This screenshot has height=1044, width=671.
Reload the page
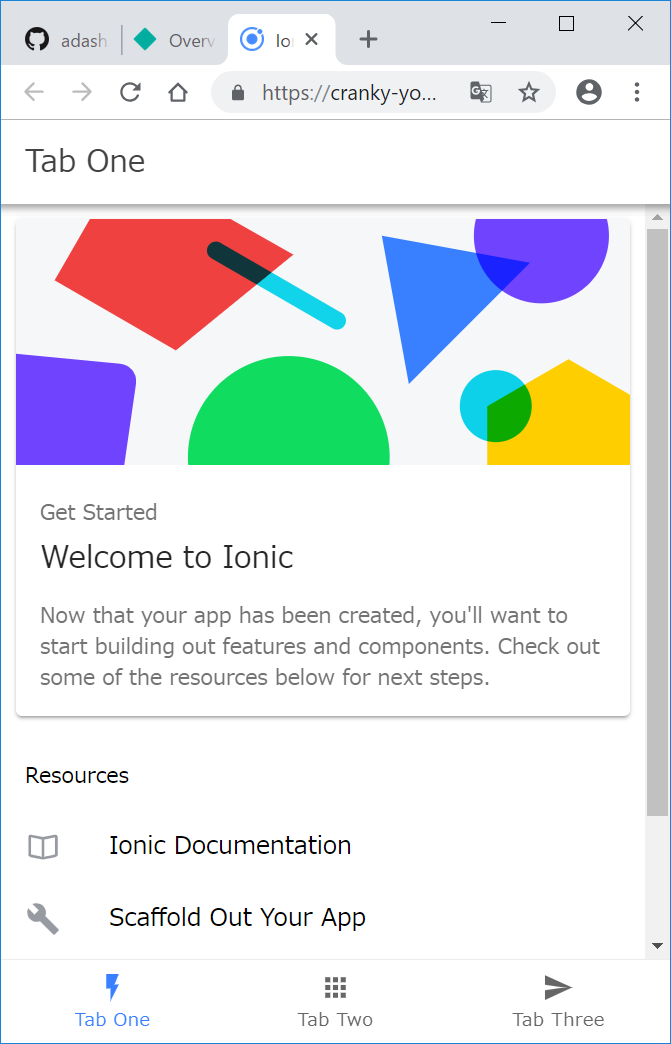(x=130, y=93)
